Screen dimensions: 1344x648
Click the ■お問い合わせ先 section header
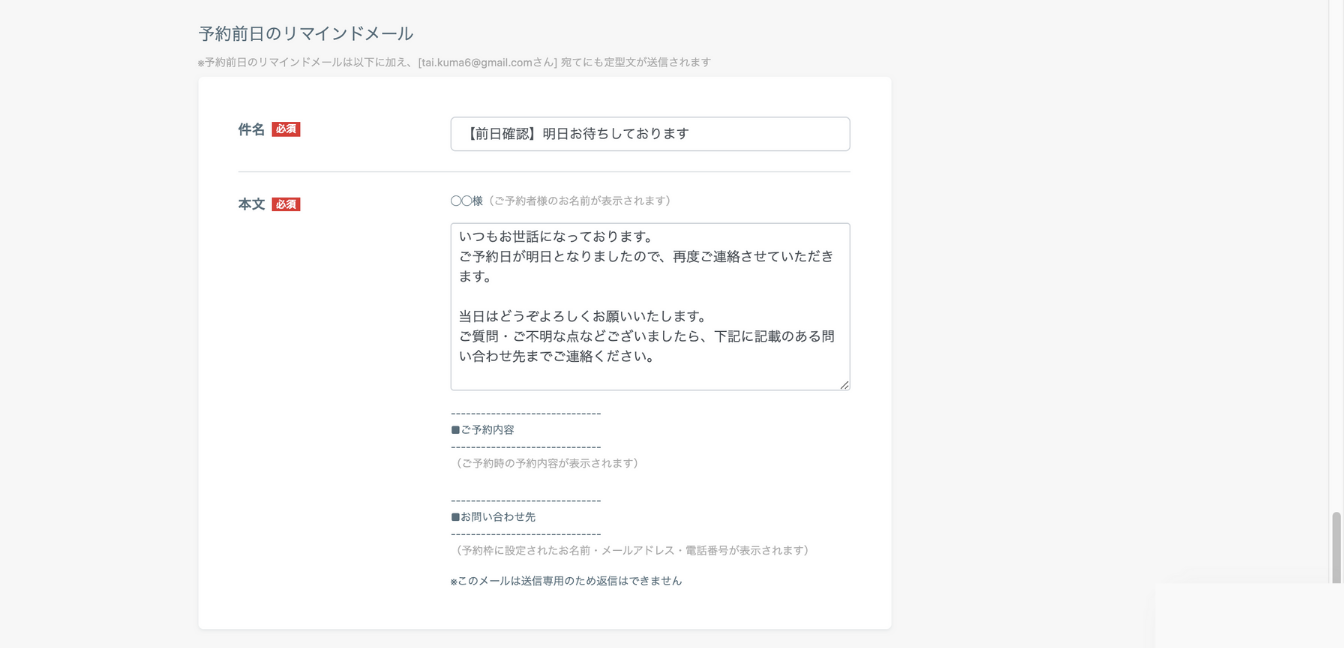[494, 517]
